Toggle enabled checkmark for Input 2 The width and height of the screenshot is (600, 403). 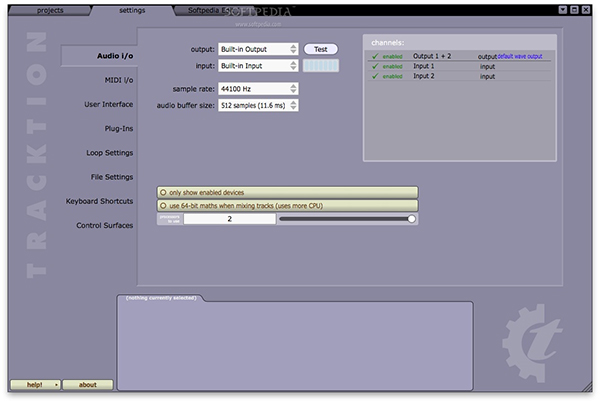click(375, 76)
